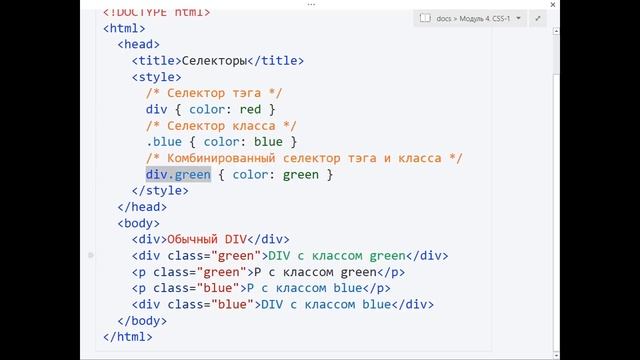The width and height of the screenshot is (640, 360).
Task: Click the docs > Модуль 4 breadcrumb text
Action: 473,18
